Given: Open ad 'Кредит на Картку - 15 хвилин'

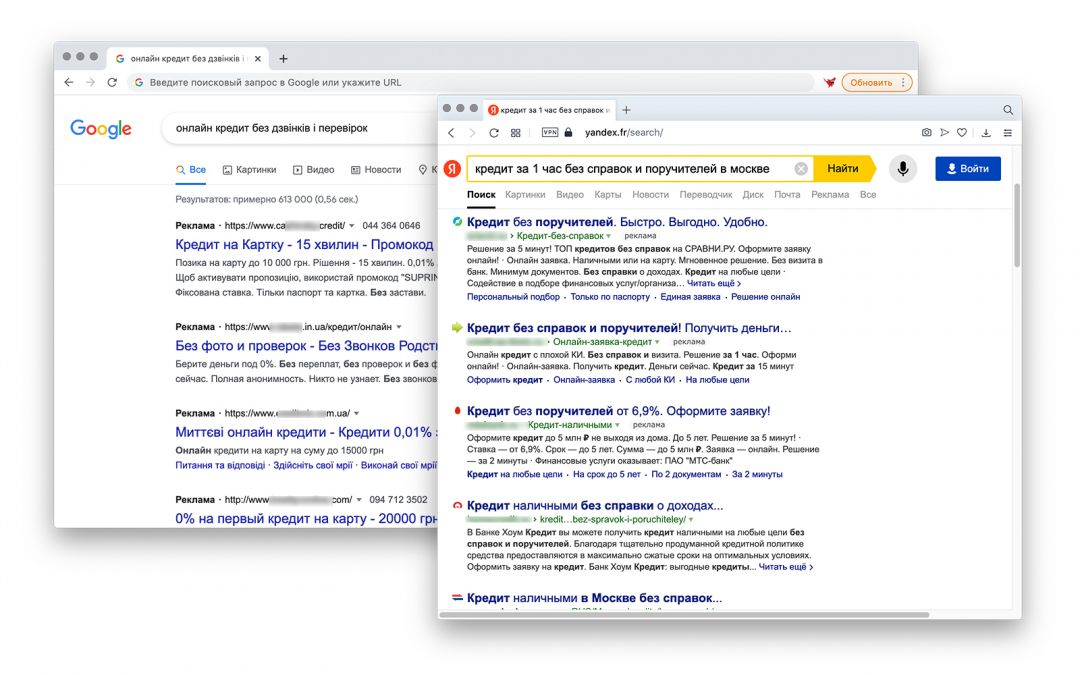Looking at the screenshot, I should (x=304, y=245).
